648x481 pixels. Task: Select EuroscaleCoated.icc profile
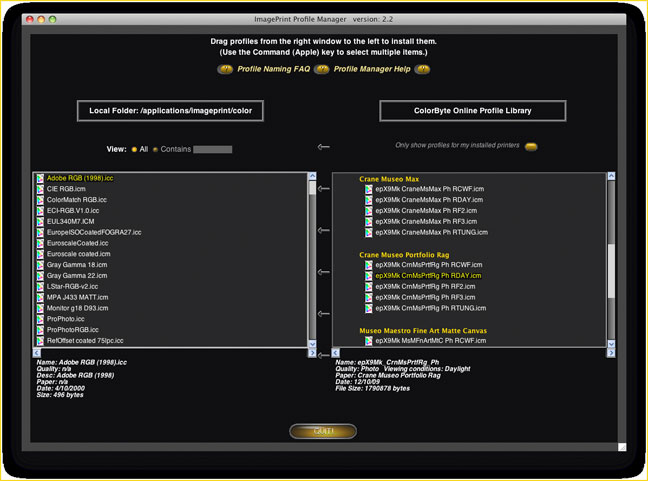[x=77, y=243]
